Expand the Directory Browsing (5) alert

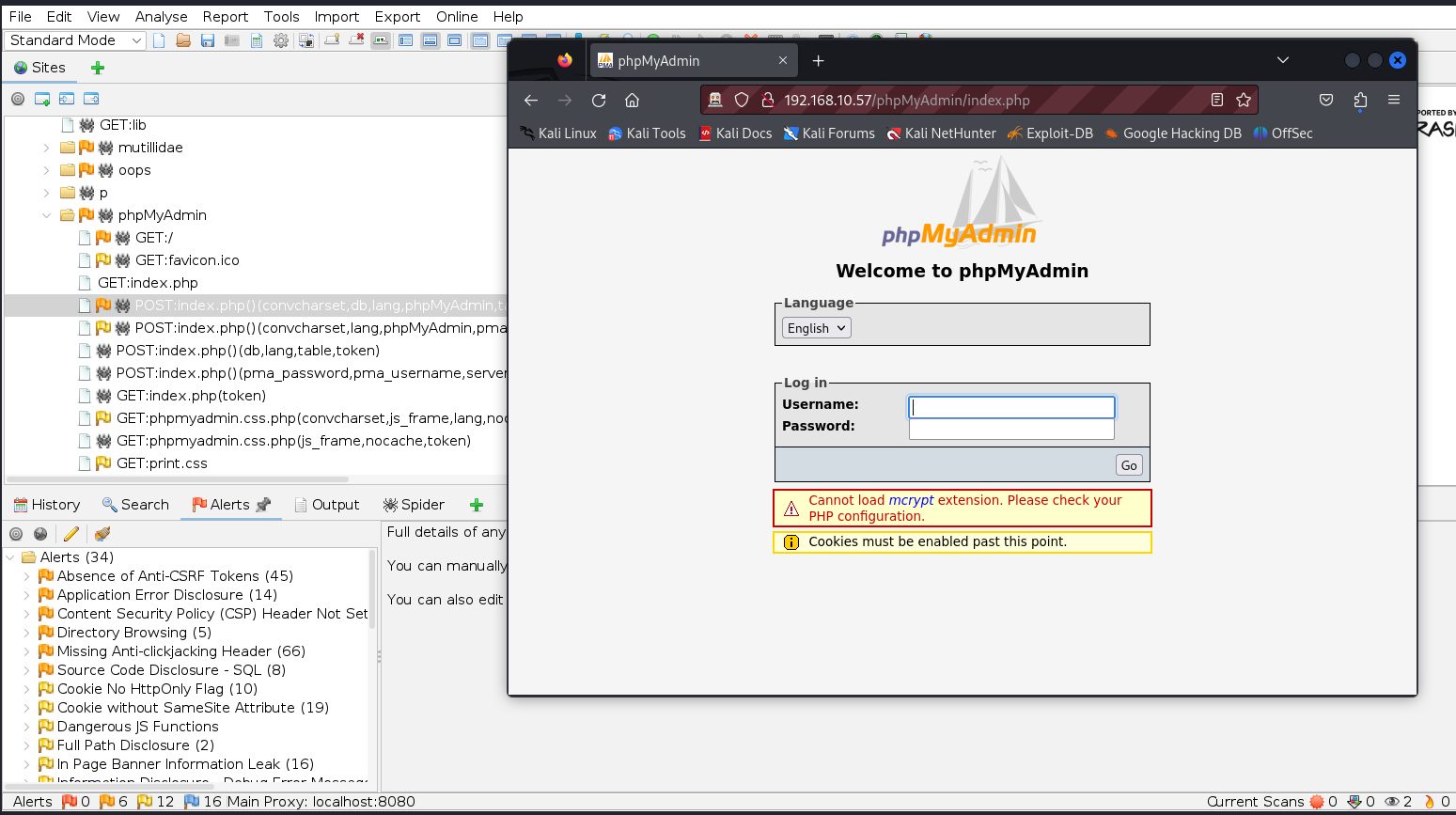(x=27, y=633)
